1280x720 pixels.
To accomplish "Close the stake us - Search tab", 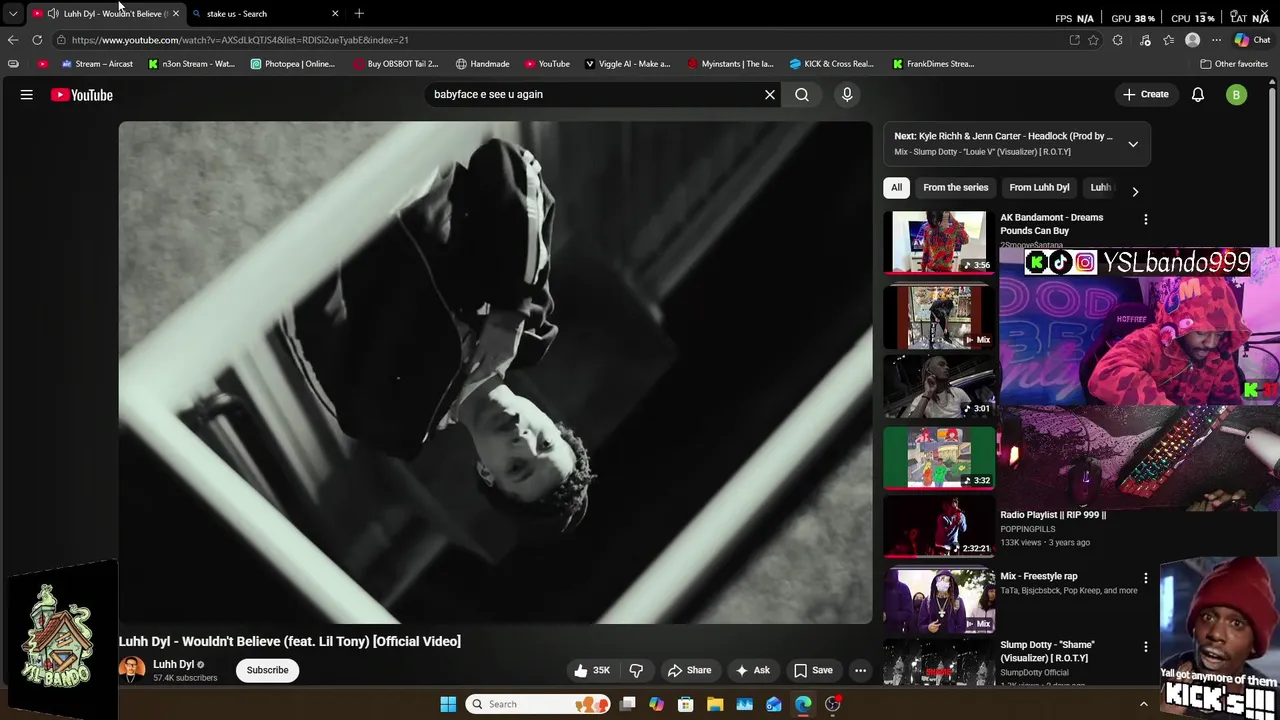I will [x=335, y=14].
